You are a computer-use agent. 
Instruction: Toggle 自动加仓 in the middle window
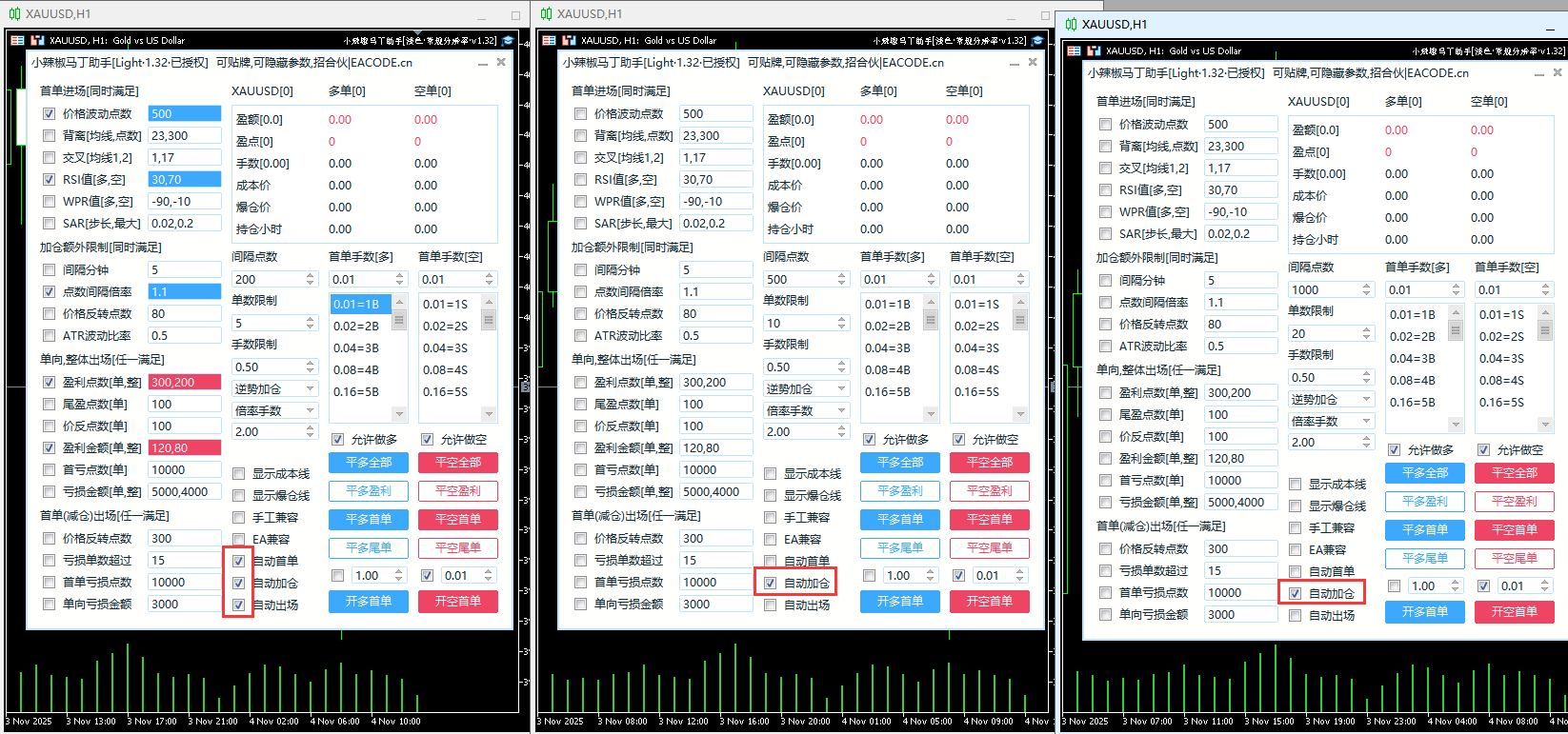coord(771,584)
